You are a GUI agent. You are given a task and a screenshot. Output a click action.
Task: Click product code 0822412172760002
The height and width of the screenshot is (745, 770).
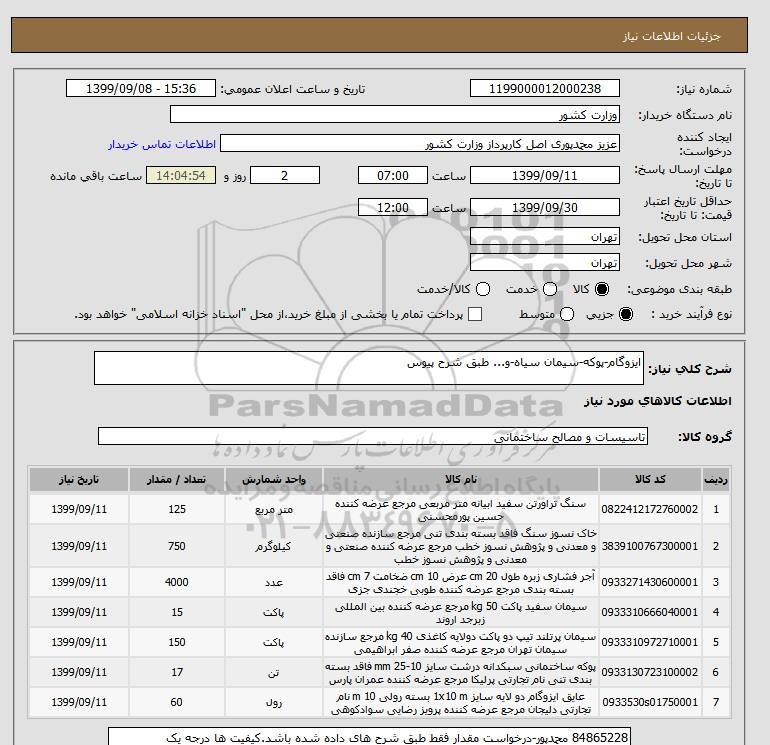[x=650, y=509]
